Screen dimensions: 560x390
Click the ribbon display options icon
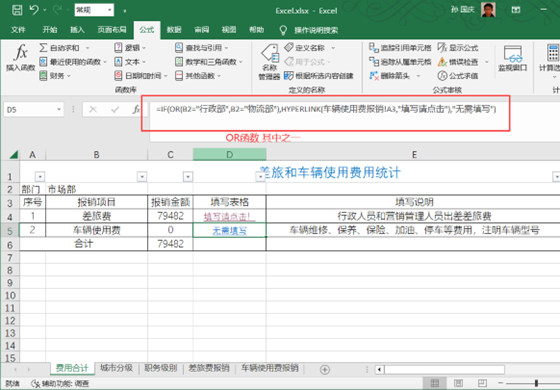click(516, 10)
